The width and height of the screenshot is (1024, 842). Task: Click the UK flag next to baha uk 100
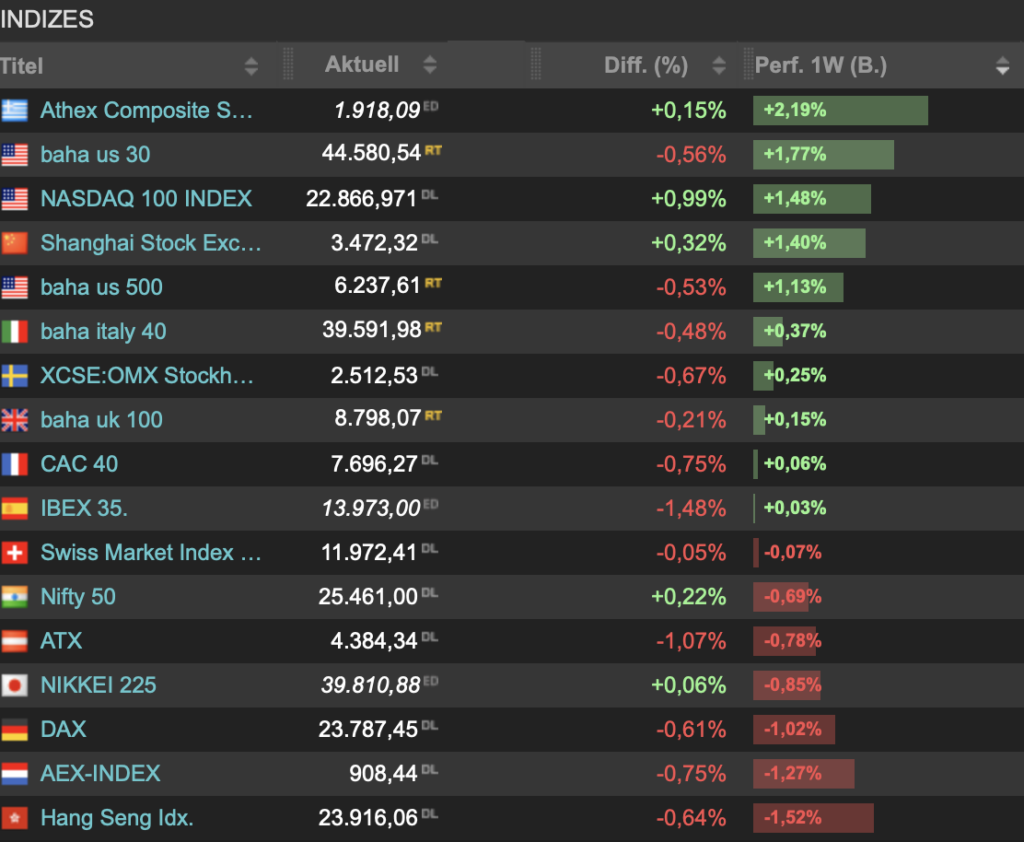14,420
